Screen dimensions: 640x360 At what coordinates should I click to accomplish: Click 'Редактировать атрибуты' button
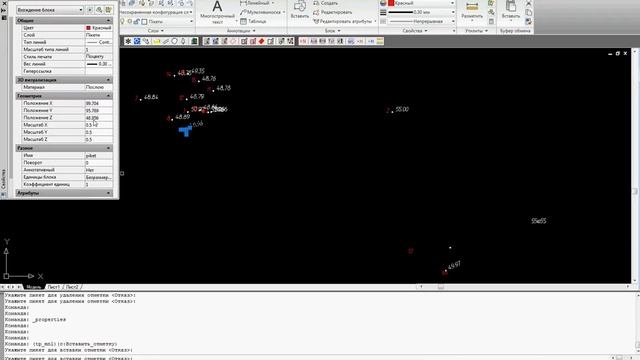pos(343,21)
